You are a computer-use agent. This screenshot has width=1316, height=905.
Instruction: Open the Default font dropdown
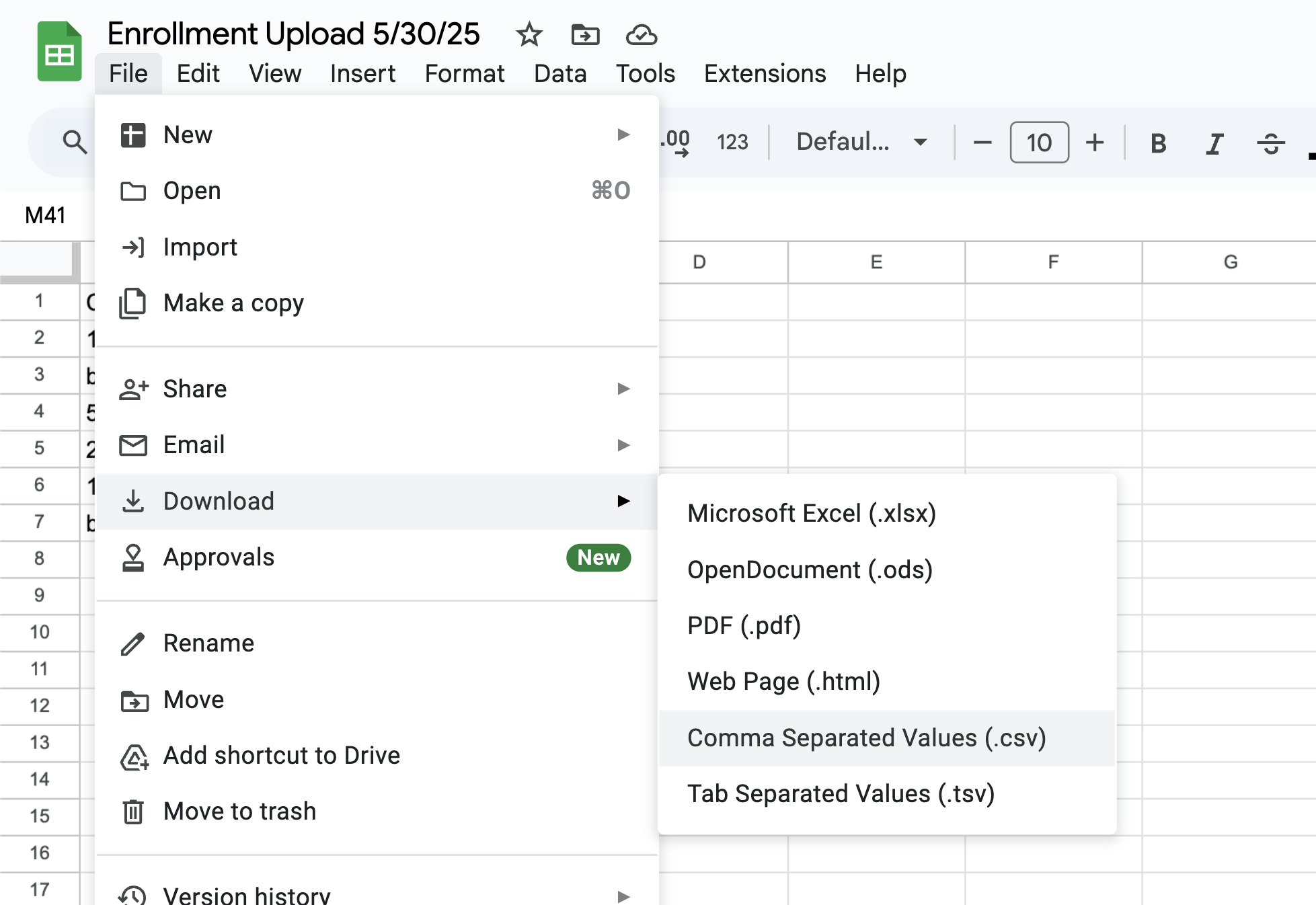(x=862, y=143)
